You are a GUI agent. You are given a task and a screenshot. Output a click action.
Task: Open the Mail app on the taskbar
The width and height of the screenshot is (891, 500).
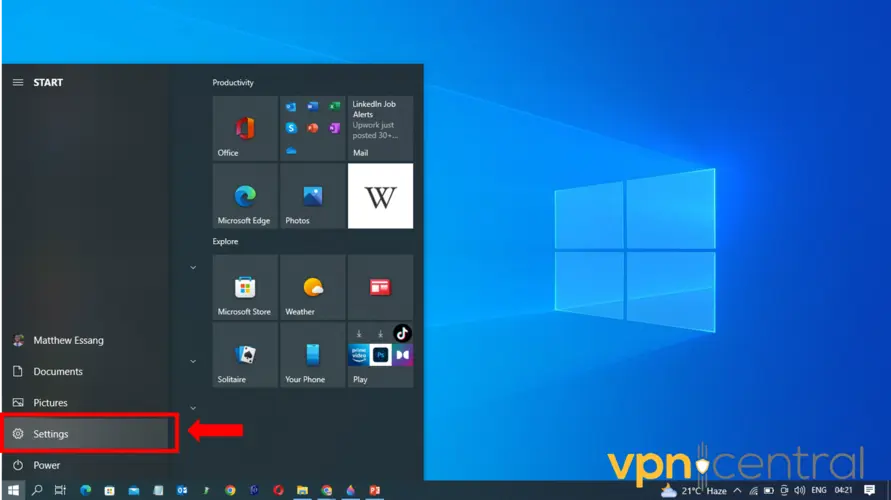click(x=134, y=490)
